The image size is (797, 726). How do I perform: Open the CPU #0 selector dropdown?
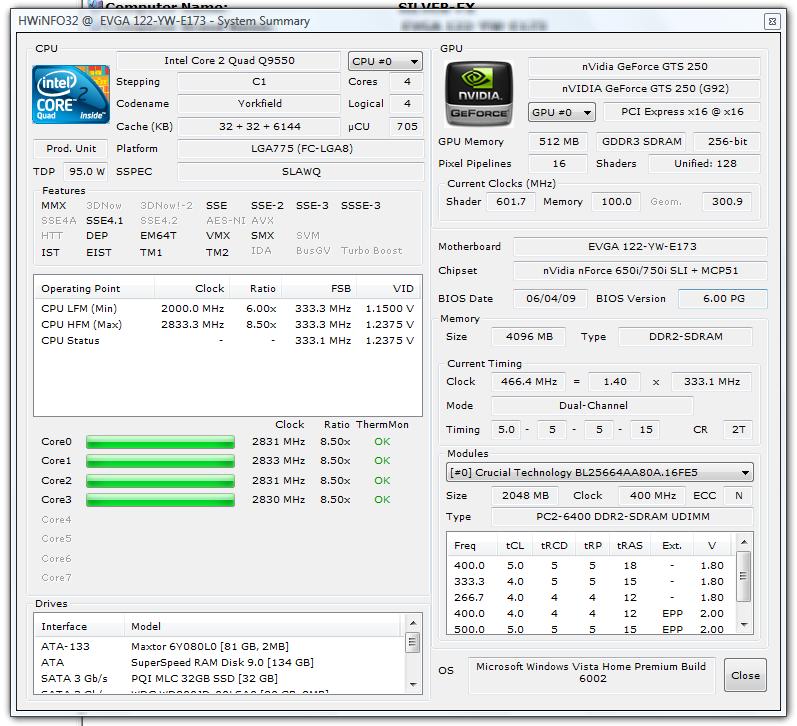click(x=385, y=62)
